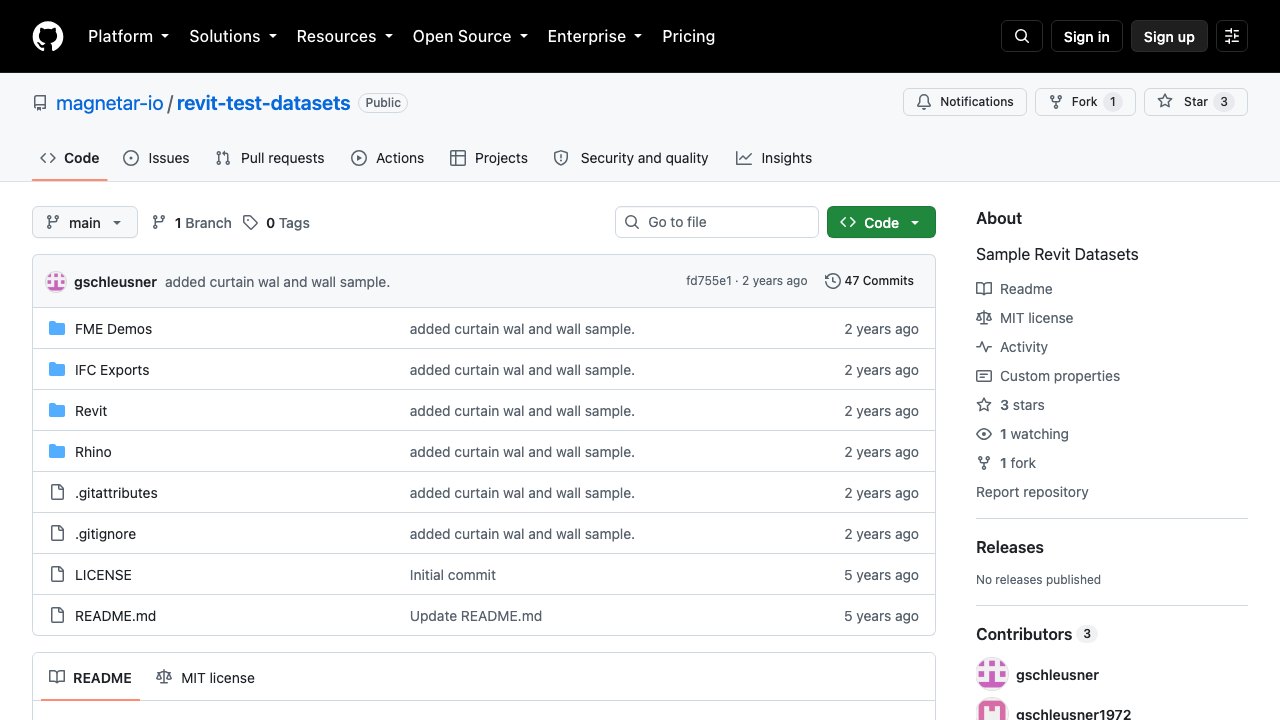
Task: Click the folder icon next to Rhino
Action: 57,452
